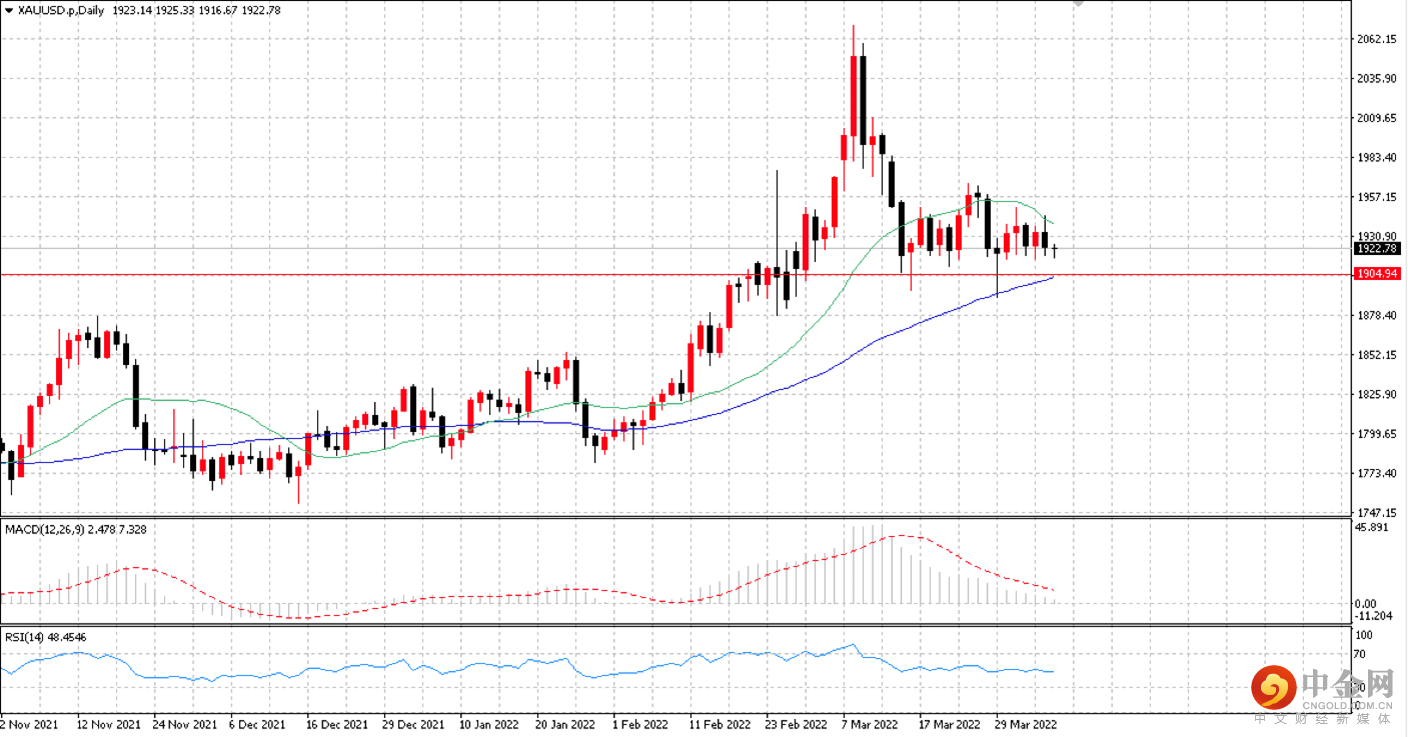Click the CNGOLD coin logo in watermark

click(x=1275, y=687)
